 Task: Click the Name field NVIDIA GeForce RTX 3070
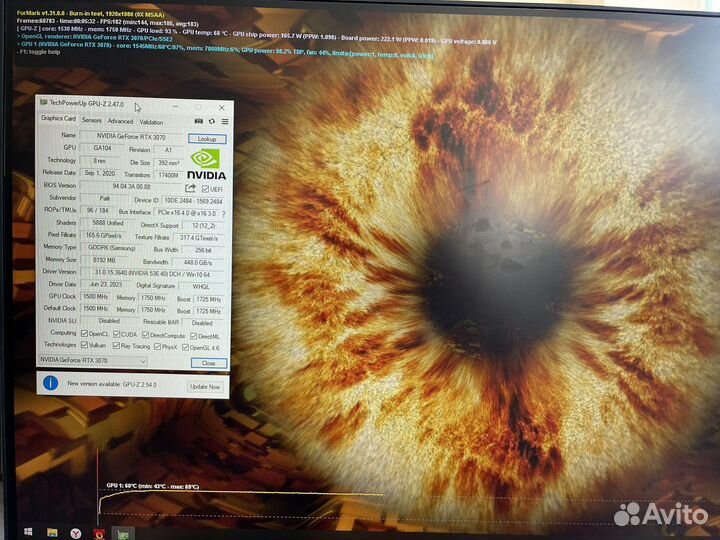coord(131,136)
